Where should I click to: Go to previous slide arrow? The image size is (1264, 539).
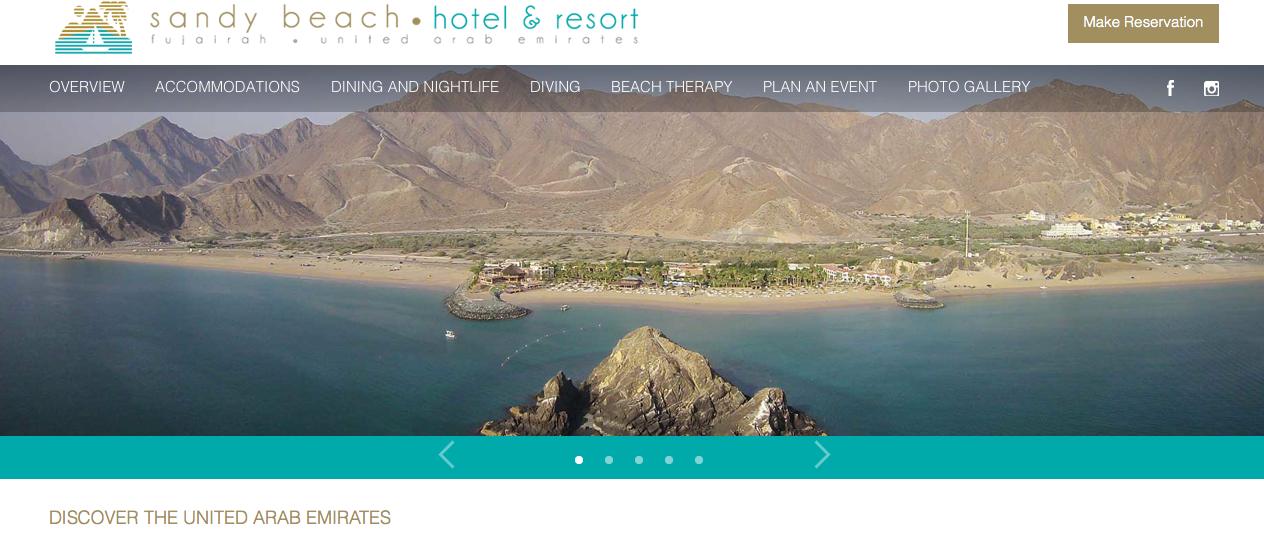click(x=446, y=455)
